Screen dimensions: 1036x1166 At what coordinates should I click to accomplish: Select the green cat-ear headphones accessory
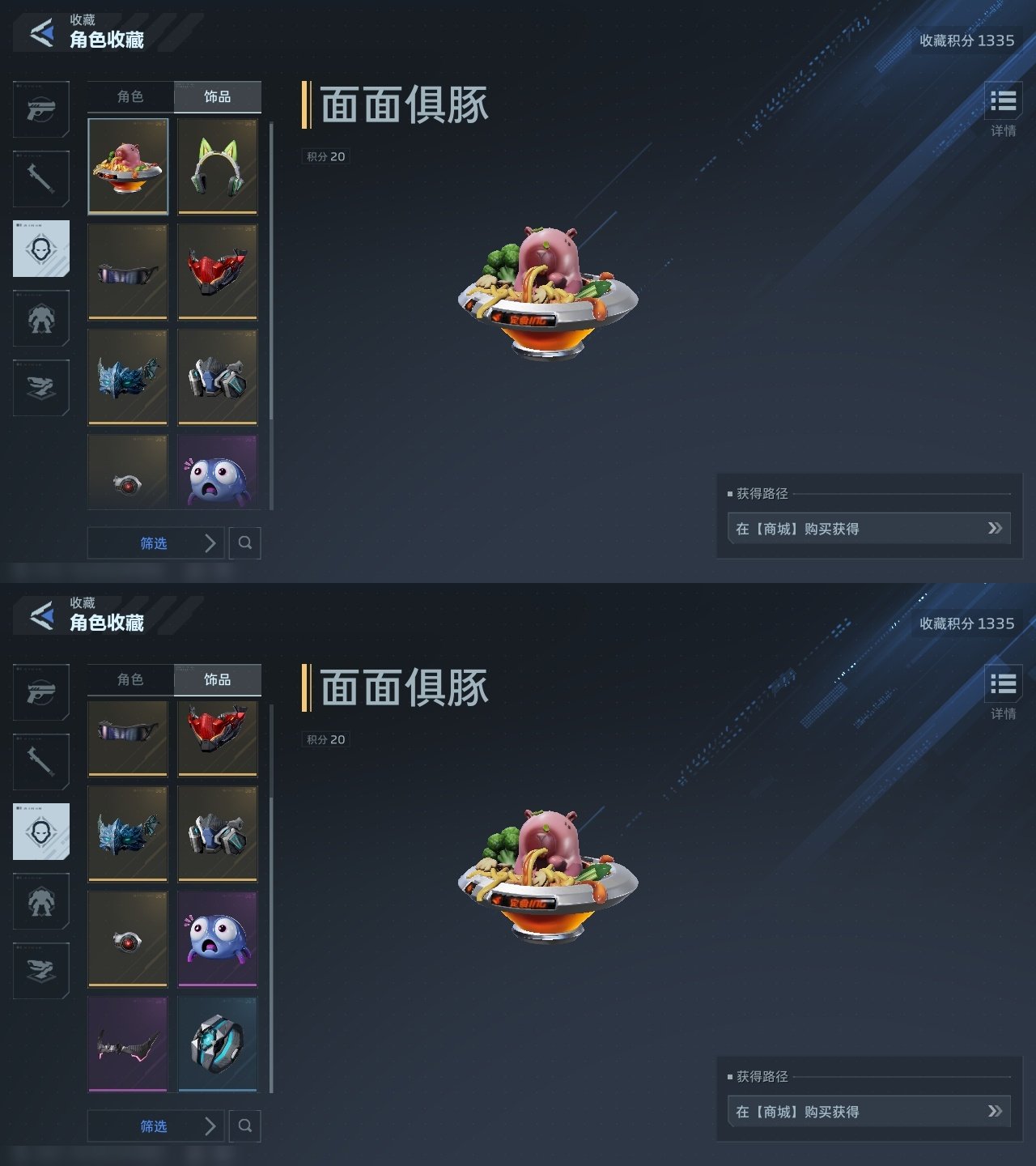tap(217, 167)
